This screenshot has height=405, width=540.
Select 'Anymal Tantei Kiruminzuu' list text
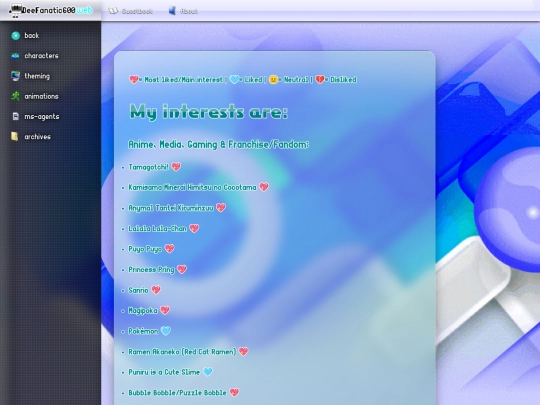tap(171, 208)
